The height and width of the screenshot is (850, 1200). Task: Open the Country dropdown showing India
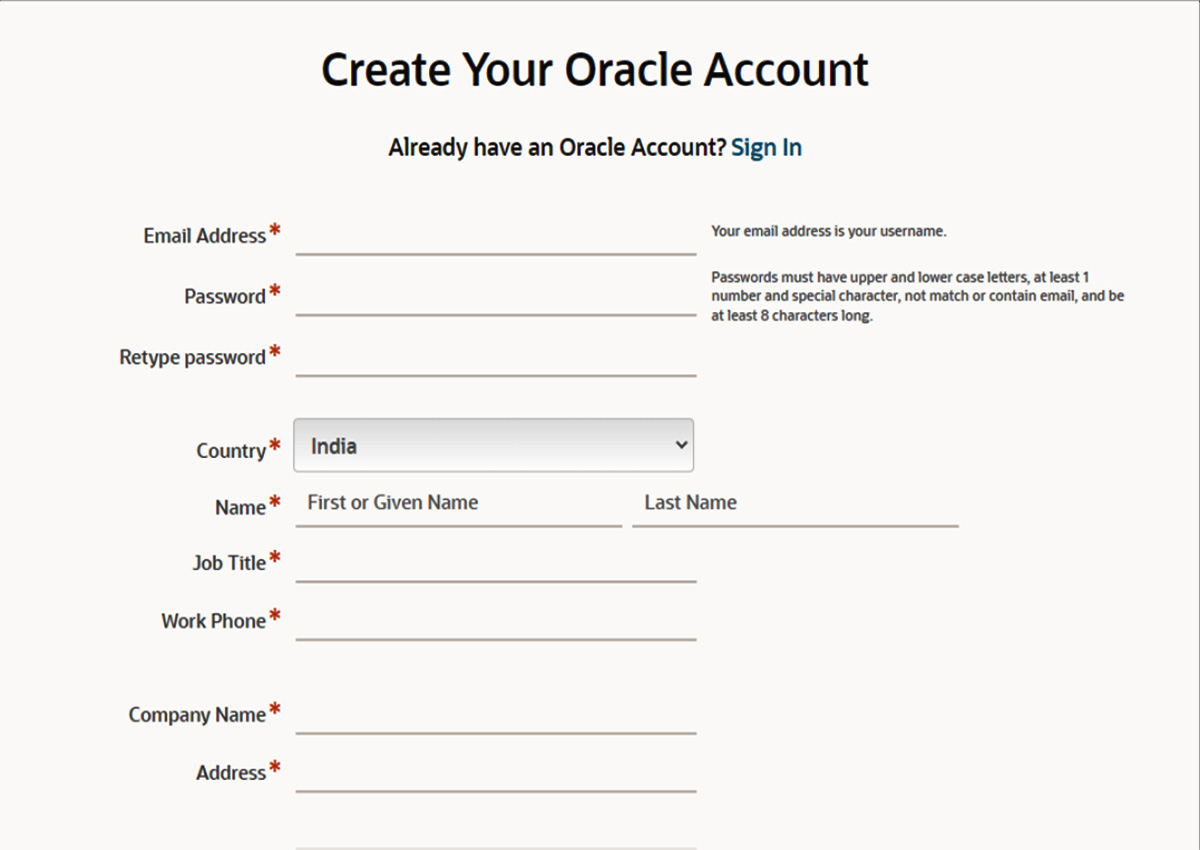click(x=493, y=446)
